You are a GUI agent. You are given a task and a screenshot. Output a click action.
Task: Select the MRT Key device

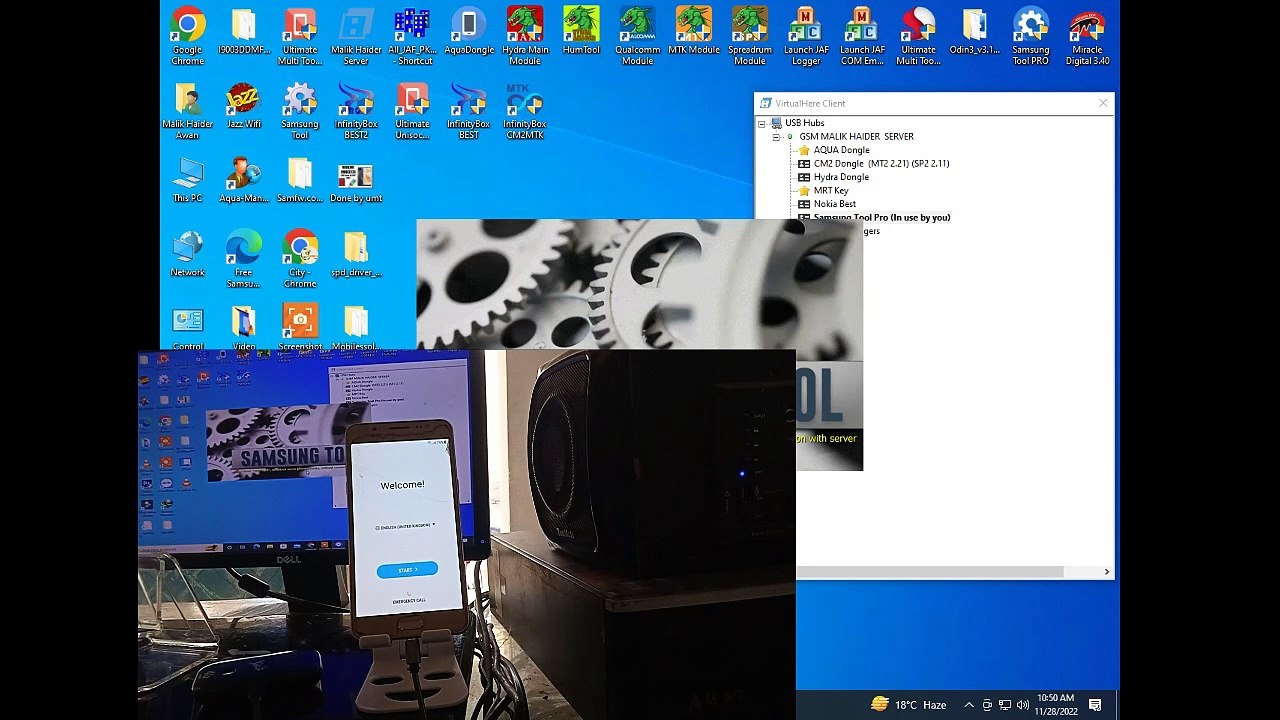830,190
